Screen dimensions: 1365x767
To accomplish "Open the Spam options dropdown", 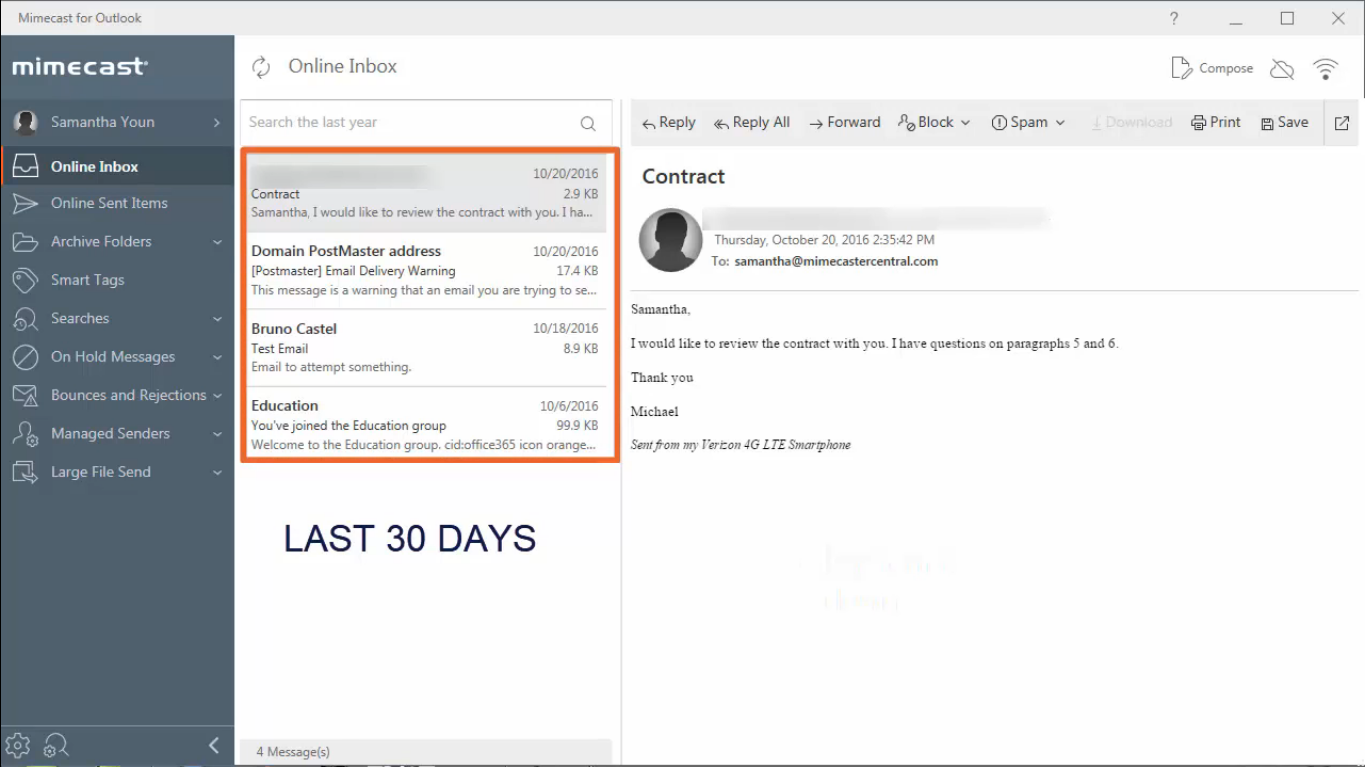I will (x=1028, y=121).
